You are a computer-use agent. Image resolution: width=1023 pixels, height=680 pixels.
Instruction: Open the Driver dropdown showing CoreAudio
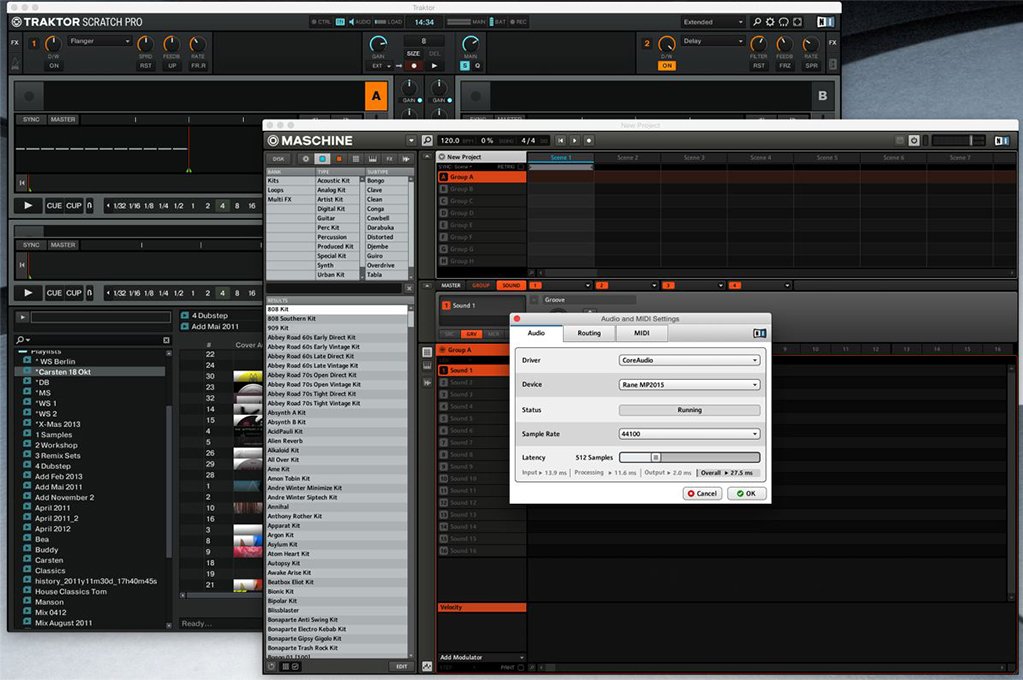(689, 360)
